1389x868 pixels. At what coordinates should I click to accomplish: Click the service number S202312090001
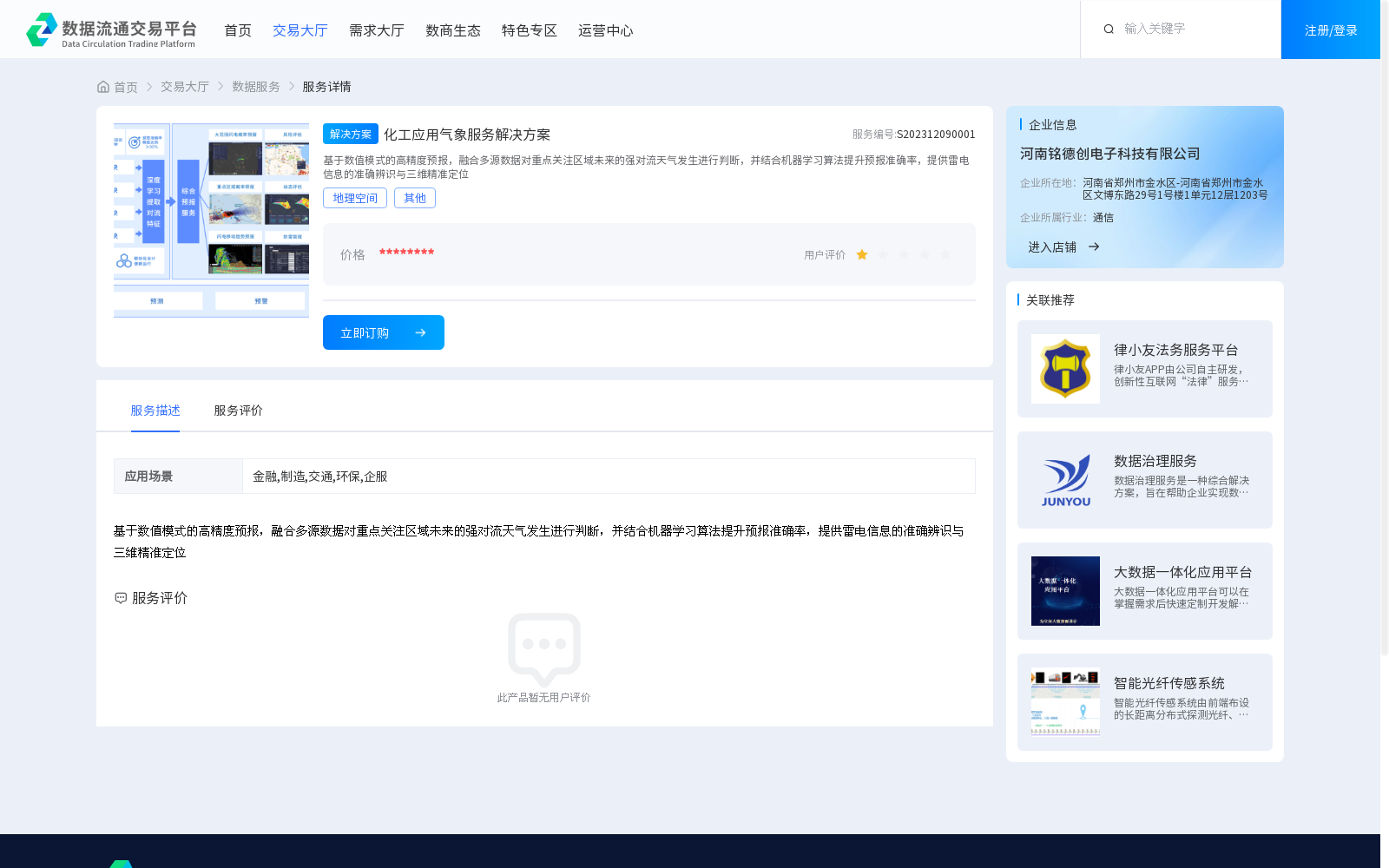click(936, 135)
